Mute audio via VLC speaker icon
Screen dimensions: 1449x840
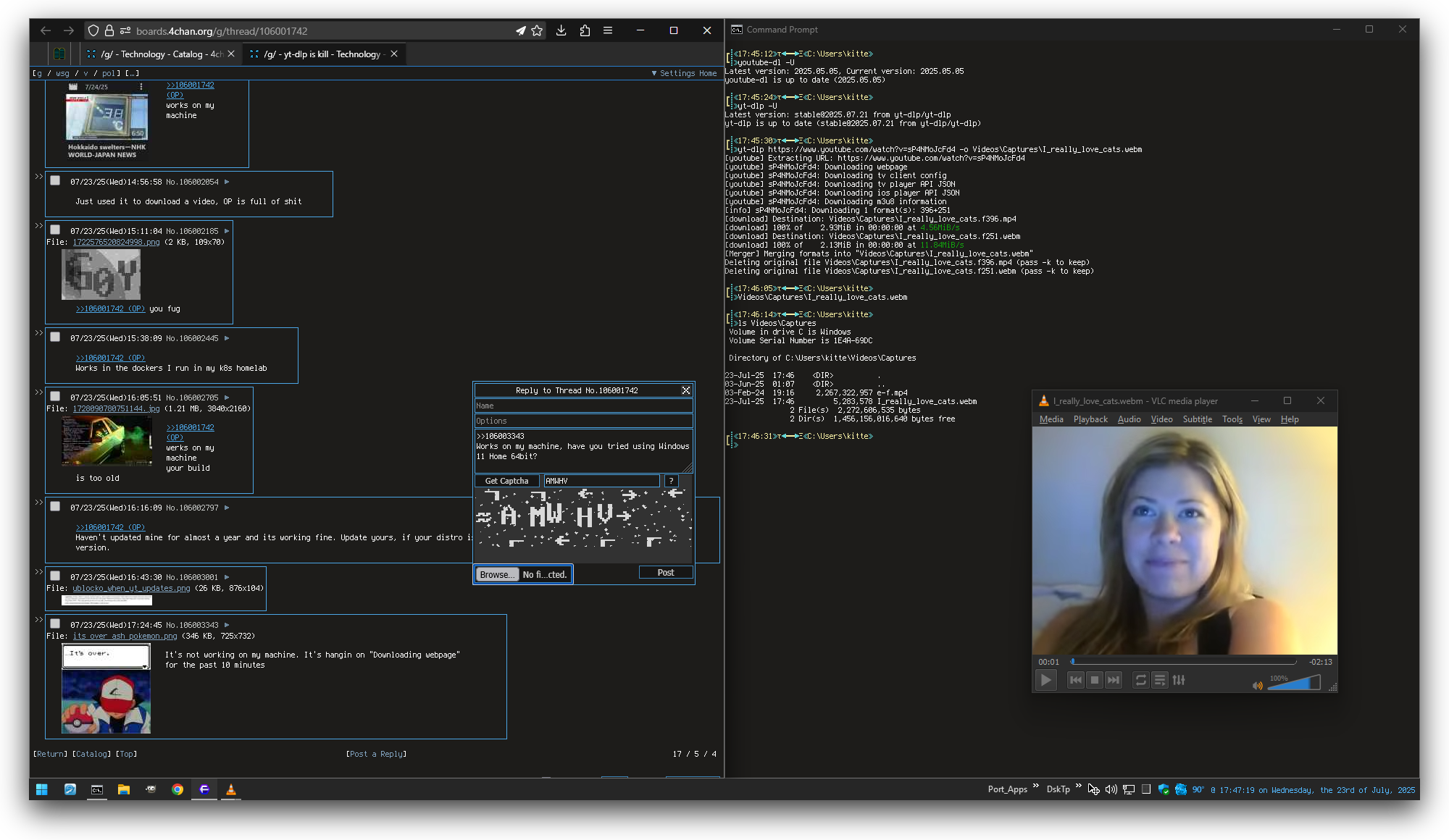[1257, 685]
